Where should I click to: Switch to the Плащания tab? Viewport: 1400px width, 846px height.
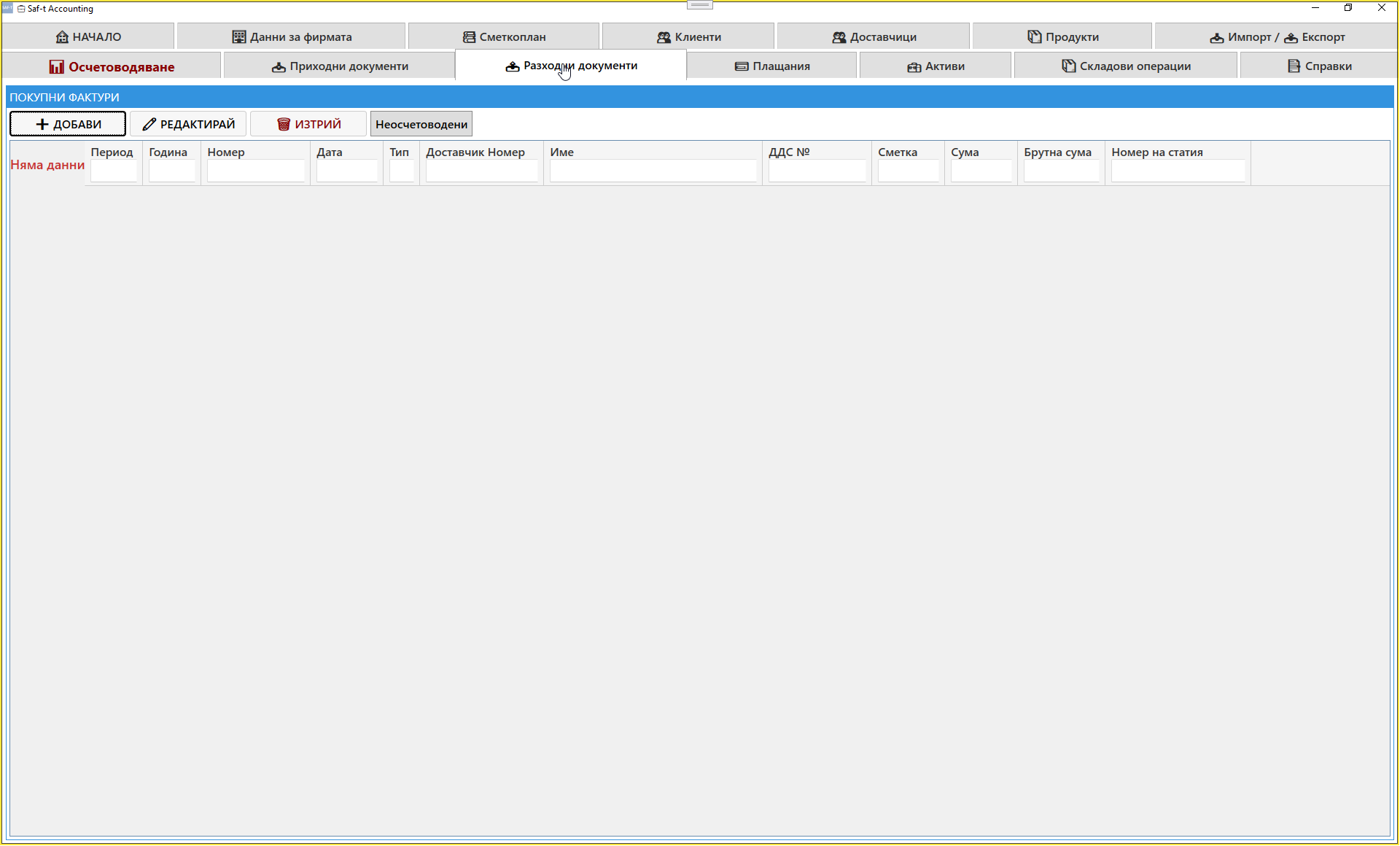(x=772, y=66)
